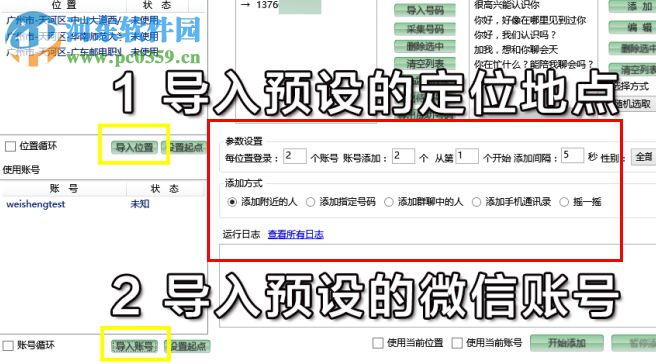Select the greeting 你在忙什么？能陪我聊会吗？
This screenshot has width=656, height=364.
534,64
